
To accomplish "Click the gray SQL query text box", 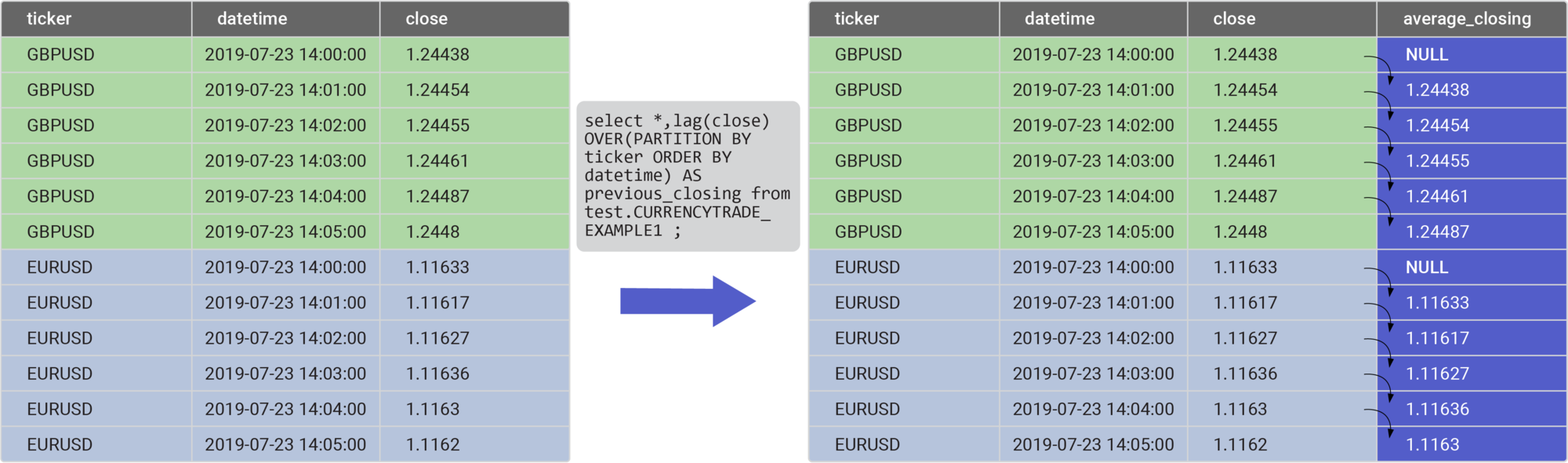I will click(x=688, y=176).
